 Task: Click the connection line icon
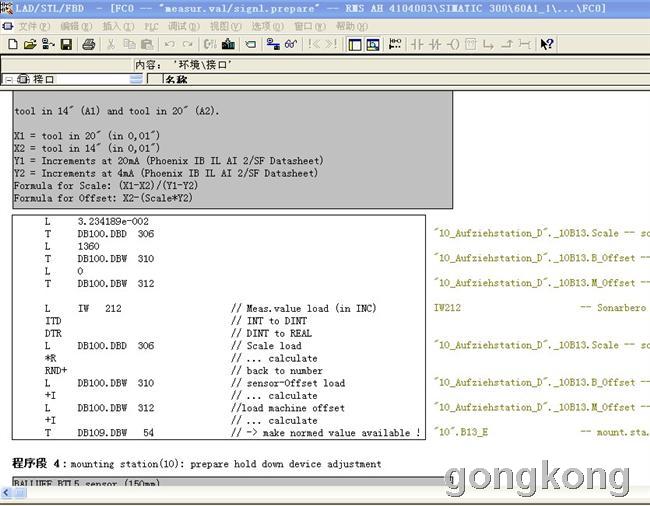(x=525, y=44)
